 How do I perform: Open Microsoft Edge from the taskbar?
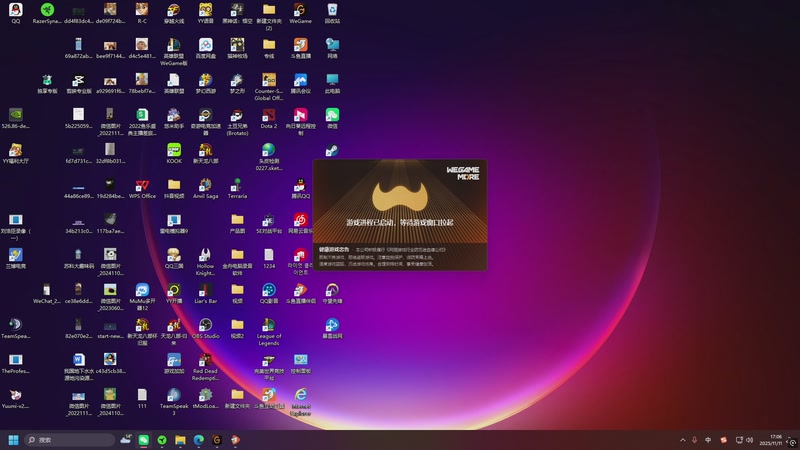click(198, 440)
